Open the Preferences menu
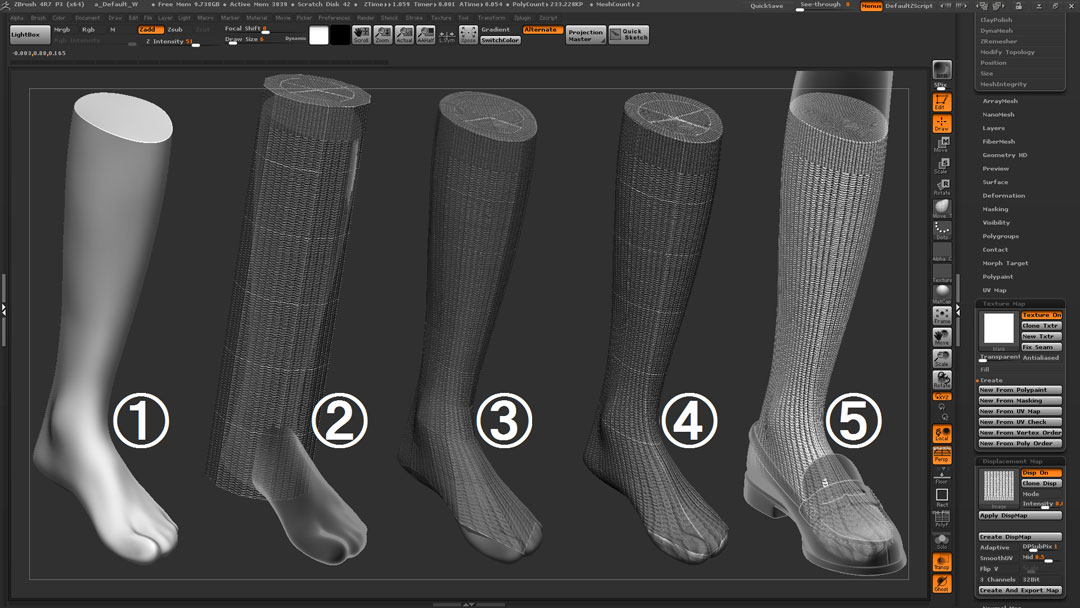 click(334, 18)
